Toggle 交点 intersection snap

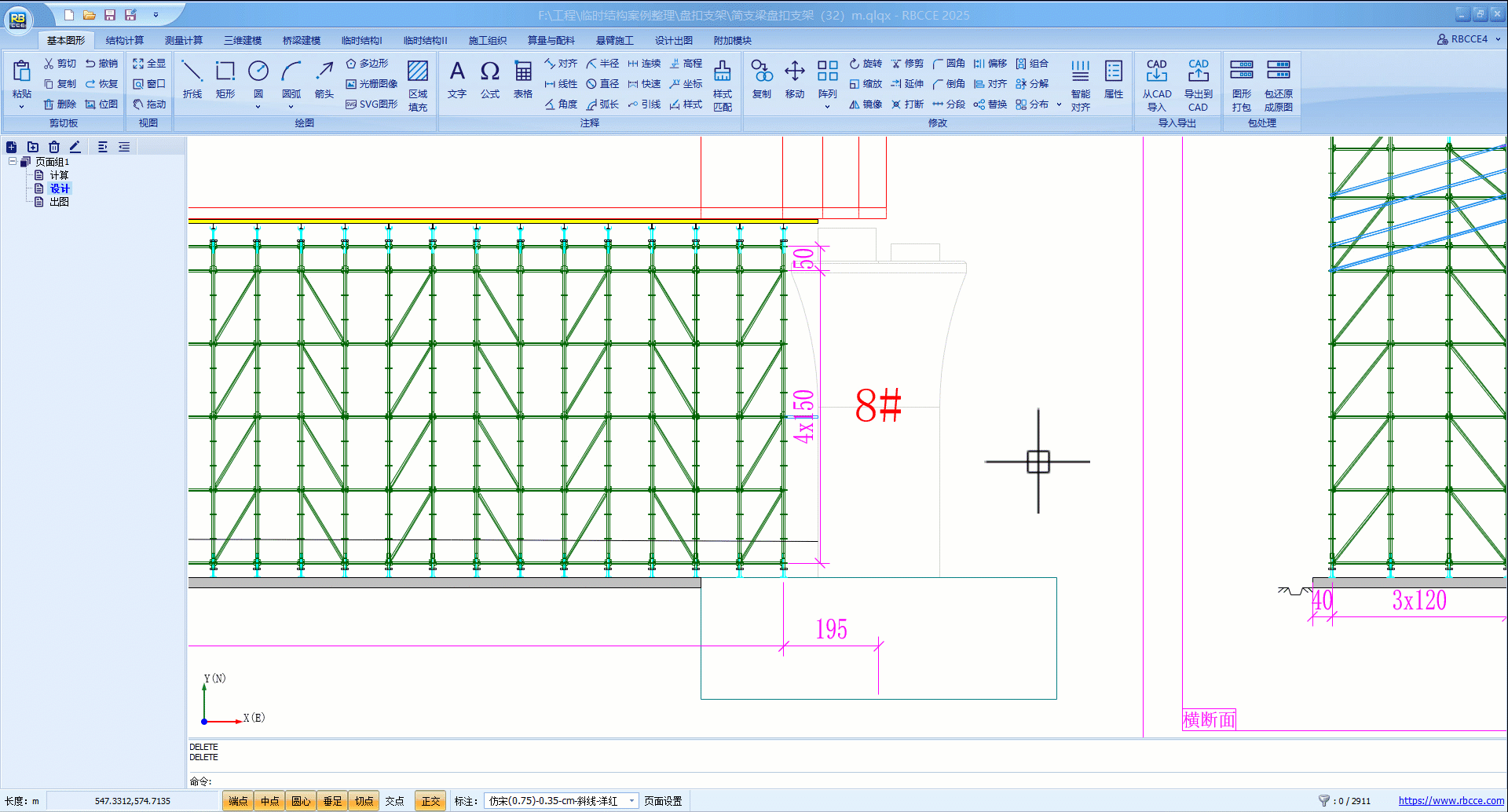394,801
